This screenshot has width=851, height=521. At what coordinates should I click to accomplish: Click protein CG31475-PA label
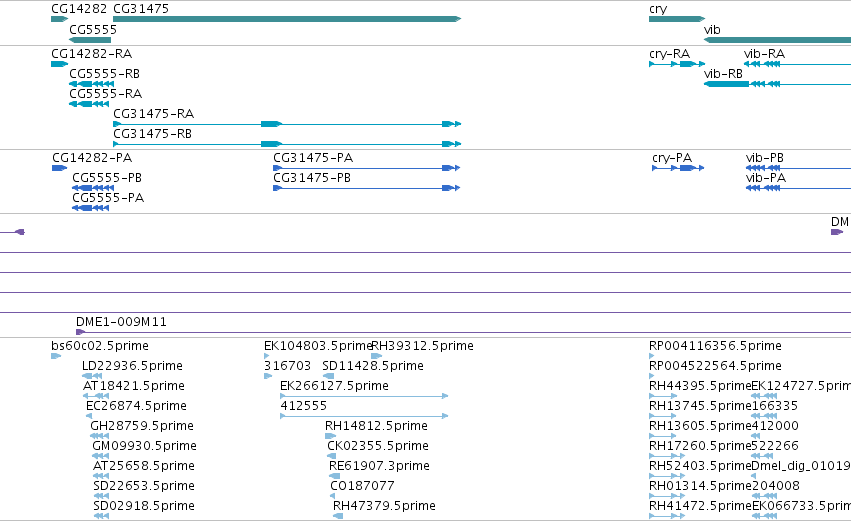[313, 158]
